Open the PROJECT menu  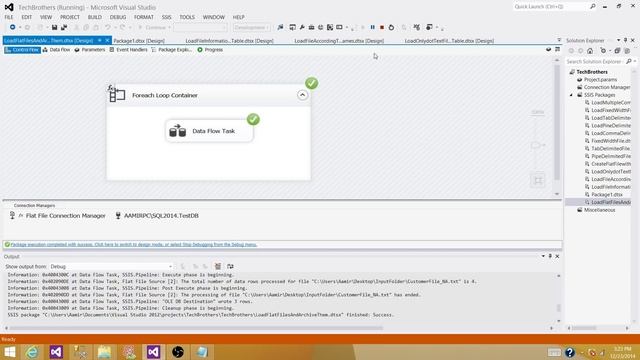70,17
